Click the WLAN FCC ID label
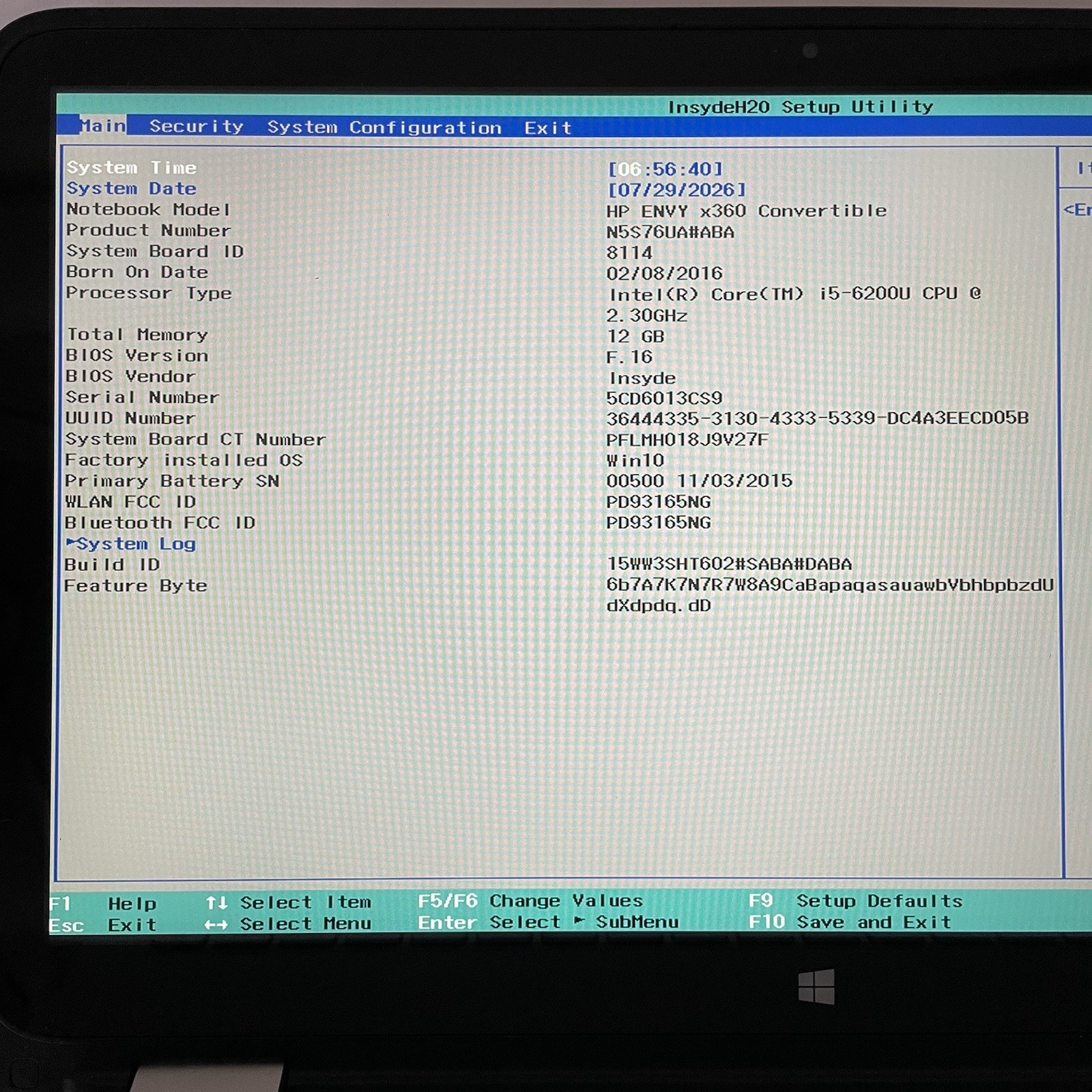This screenshot has height=1092, width=1092. tap(130, 502)
